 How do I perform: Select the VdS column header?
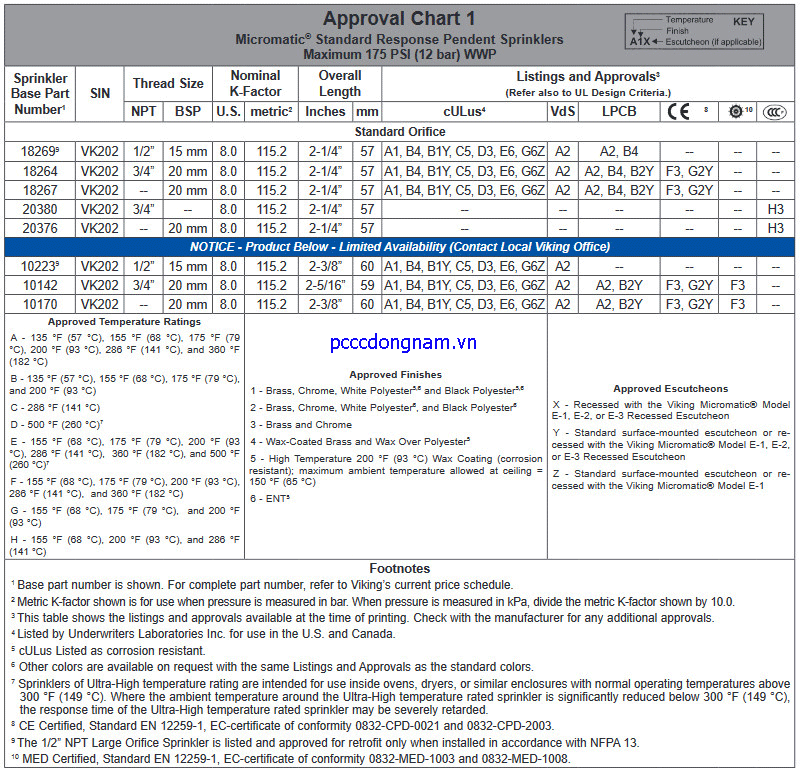tap(563, 111)
